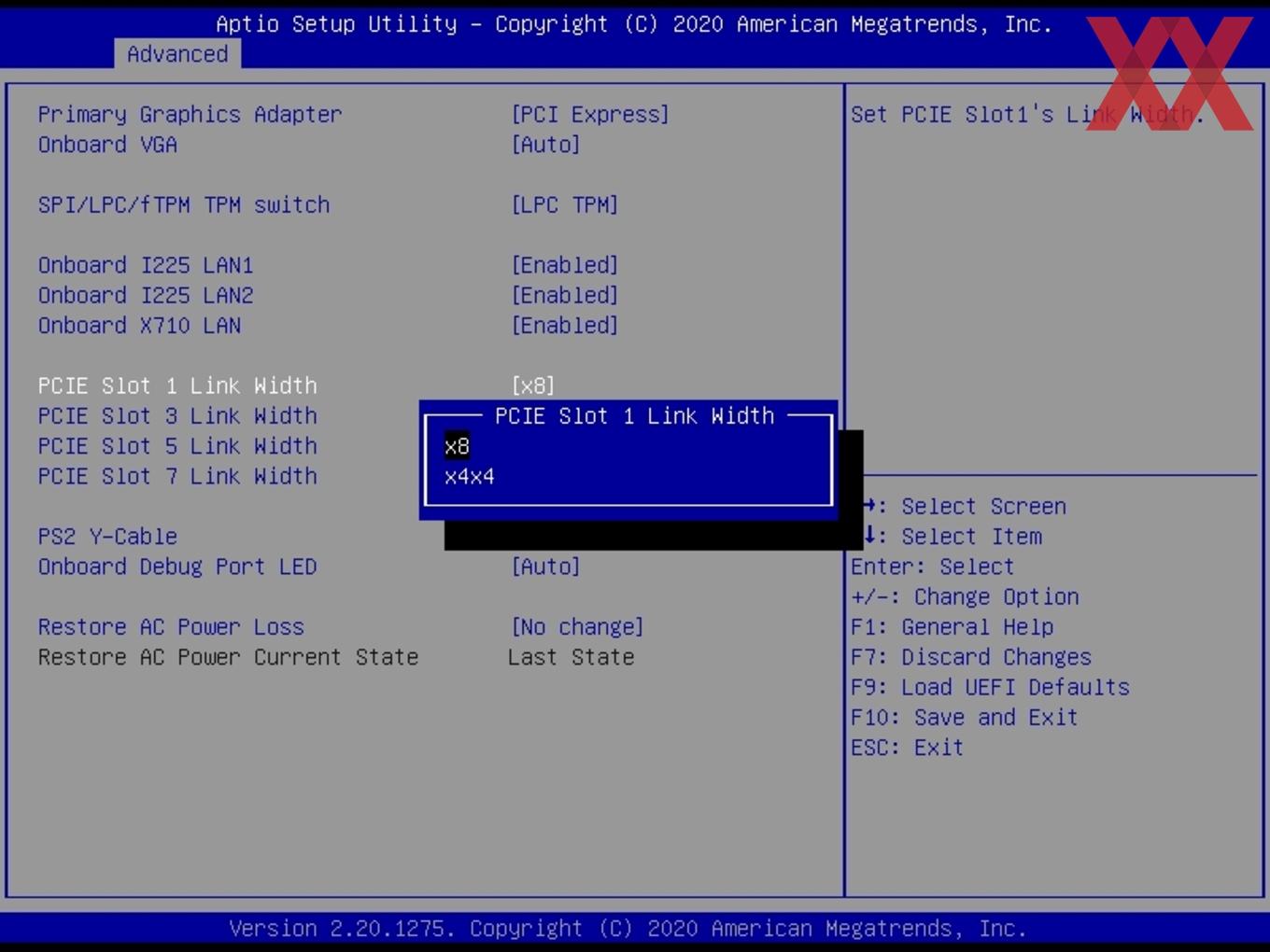Click the Select Item key hint

coord(952,537)
